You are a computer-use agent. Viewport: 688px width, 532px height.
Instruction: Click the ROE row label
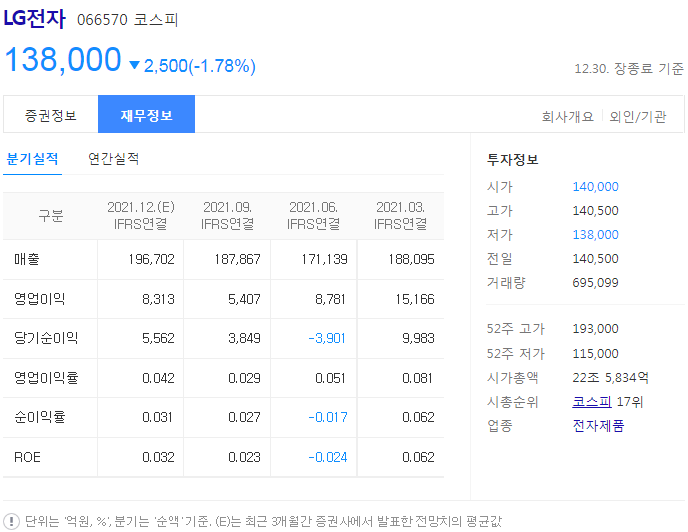click(x=27, y=457)
